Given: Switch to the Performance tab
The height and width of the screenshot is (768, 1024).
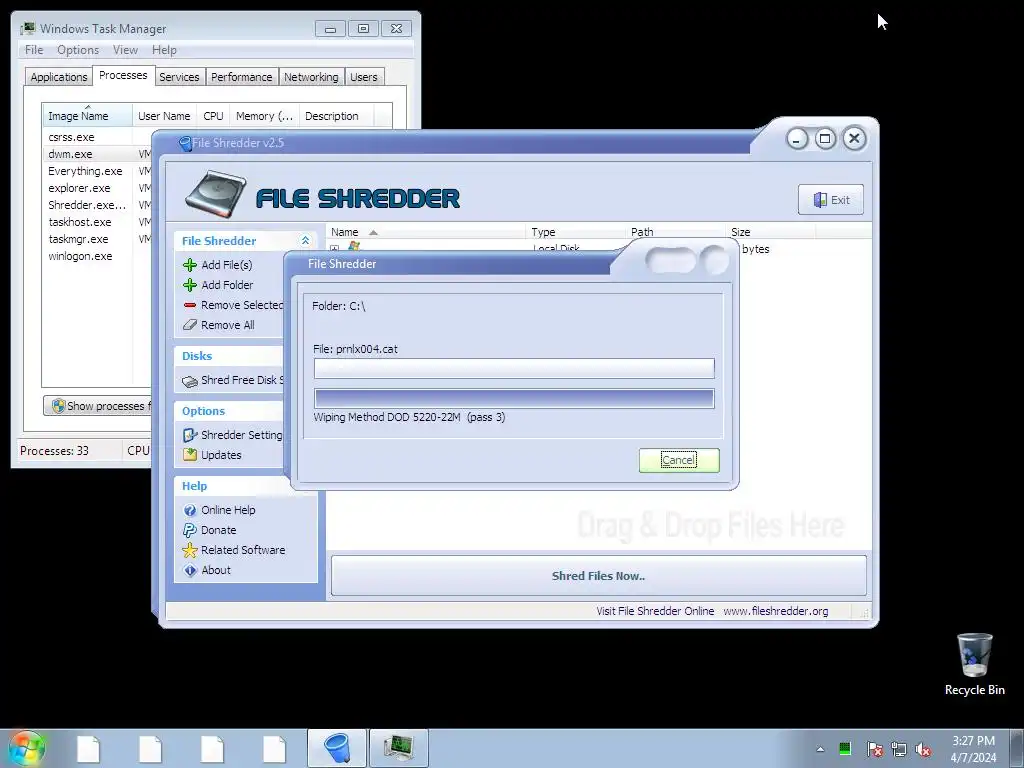Looking at the screenshot, I should tap(242, 77).
